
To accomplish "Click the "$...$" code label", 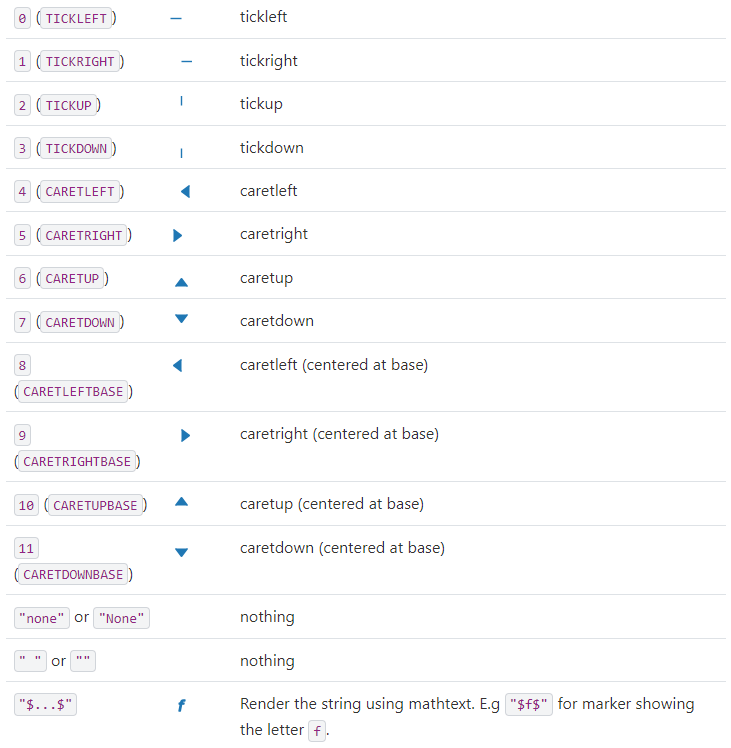I will tap(46, 705).
